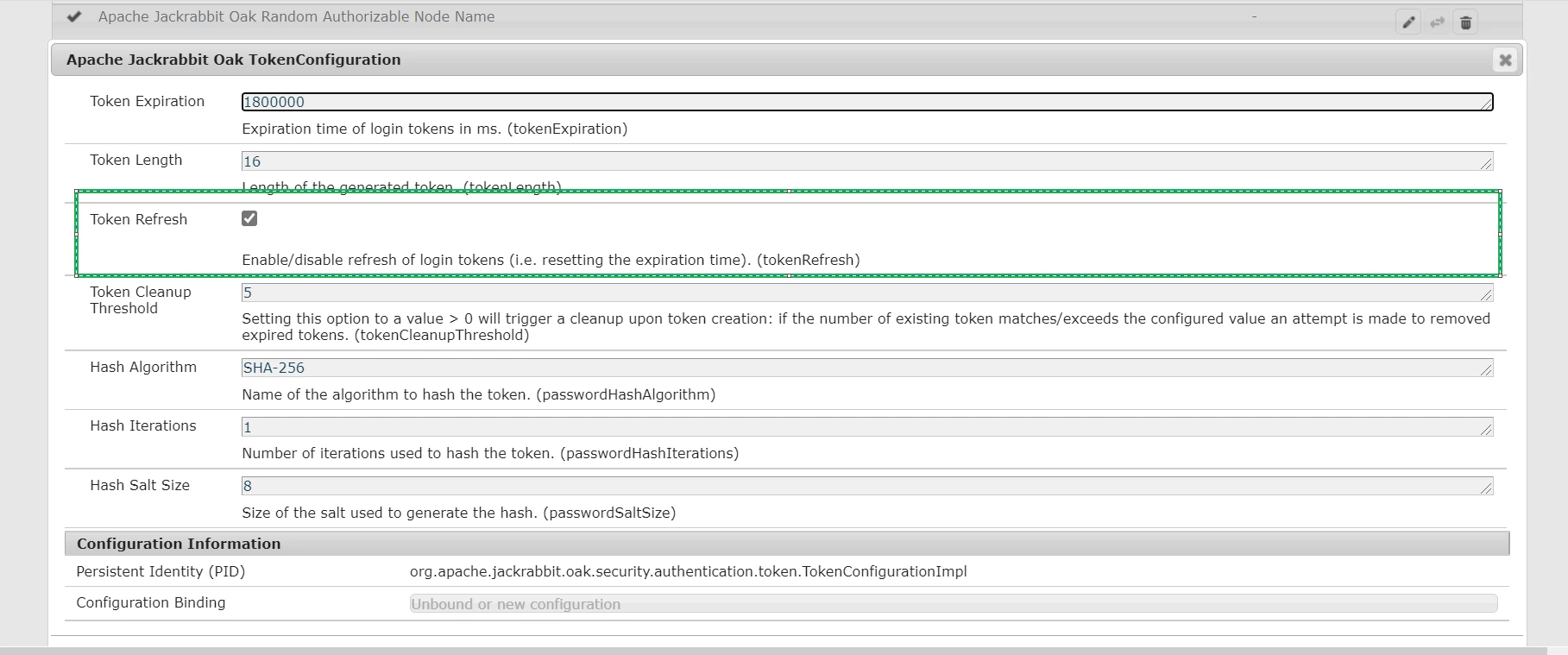This screenshot has height=655, width=1568.
Task: Click the Persistent Identity PID value text
Action: tap(688, 571)
